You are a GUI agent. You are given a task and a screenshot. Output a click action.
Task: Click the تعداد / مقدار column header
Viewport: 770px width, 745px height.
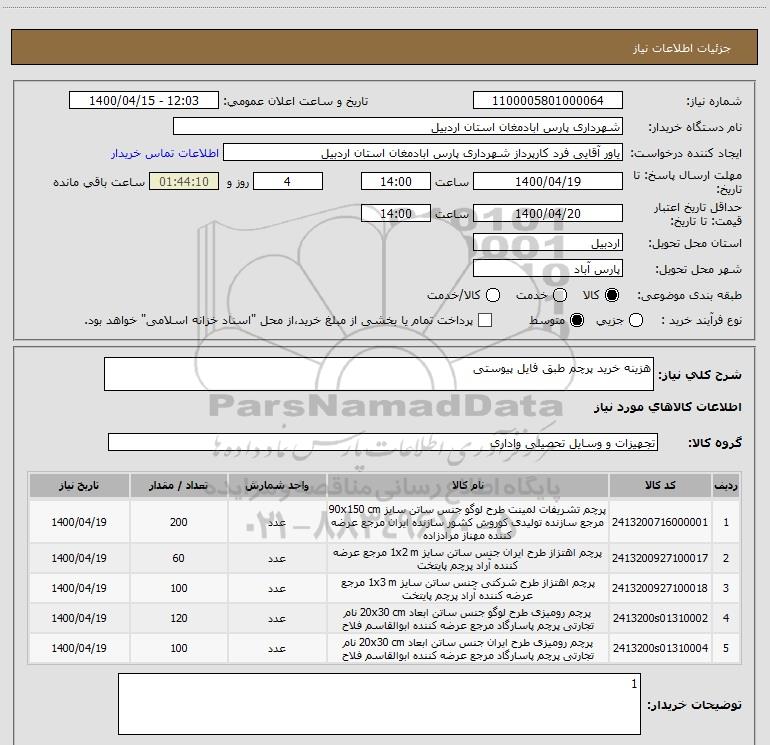tap(179, 486)
